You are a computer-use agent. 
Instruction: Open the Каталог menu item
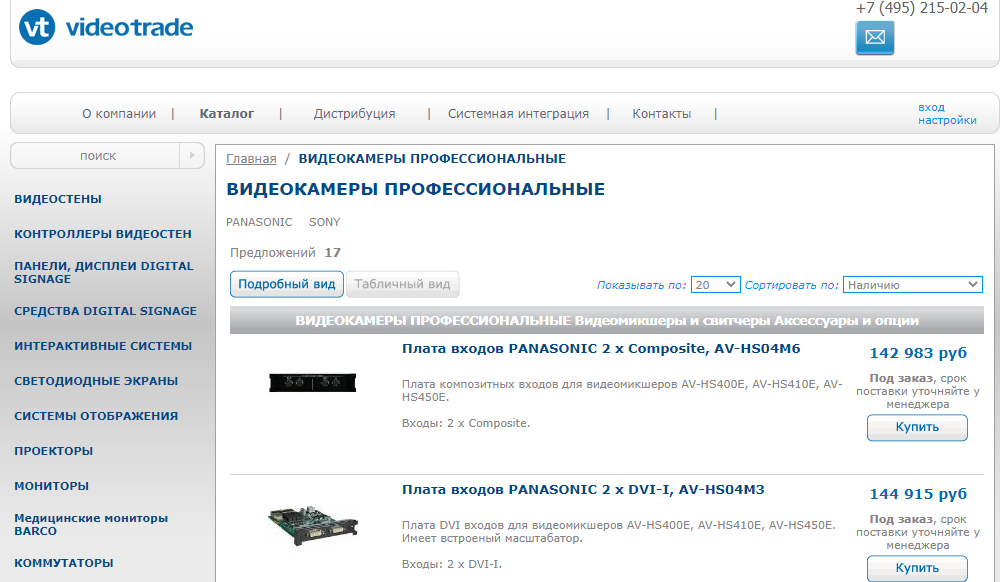click(226, 113)
